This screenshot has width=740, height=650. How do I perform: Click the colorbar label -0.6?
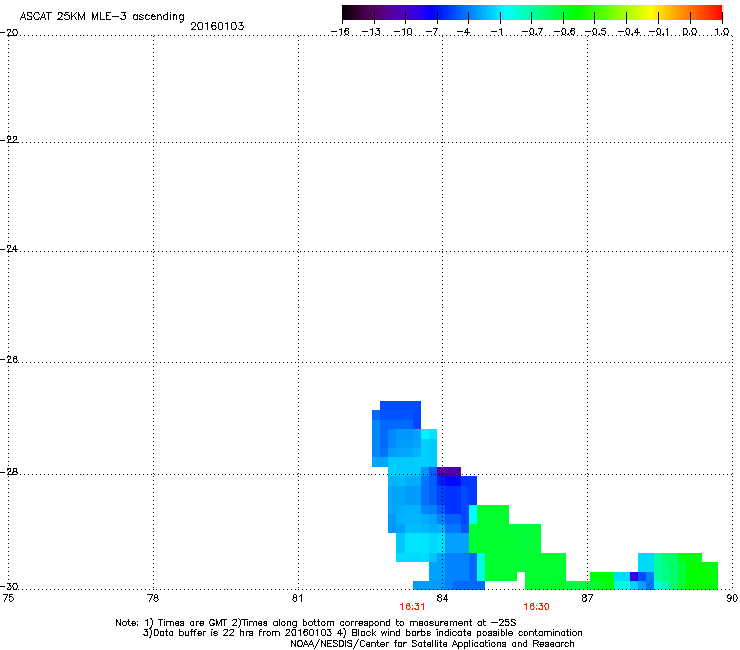click(564, 32)
